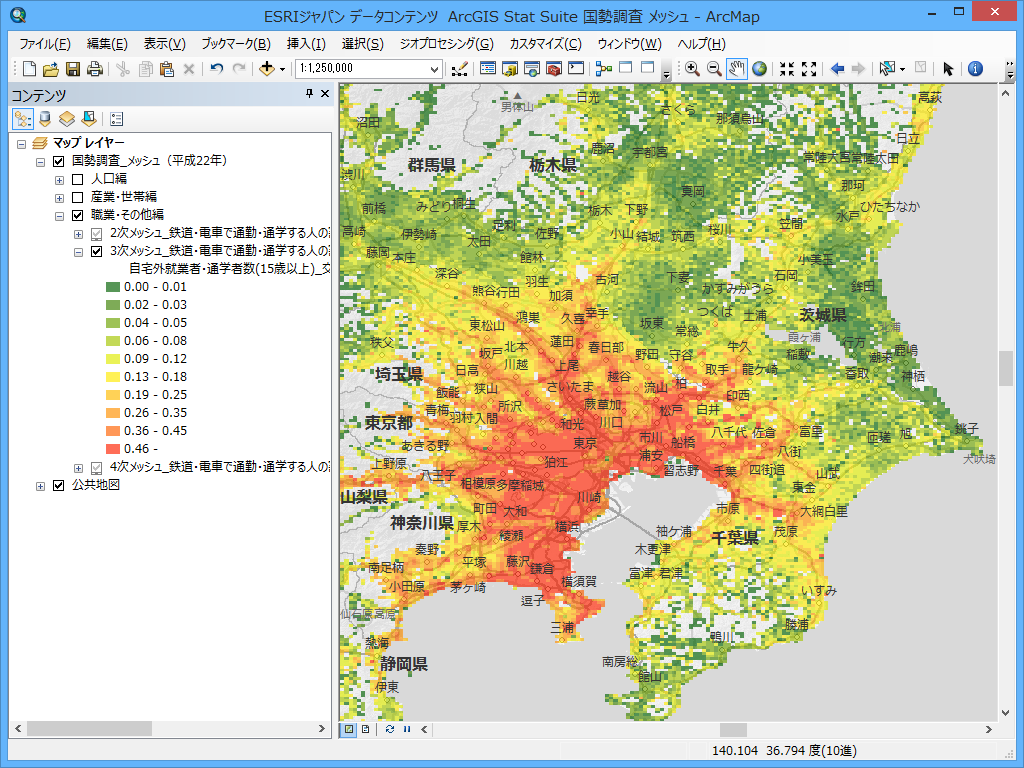Image resolution: width=1024 pixels, height=768 pixels.
Task: Open the ブックマーク(B) menu
Action: 235,44
